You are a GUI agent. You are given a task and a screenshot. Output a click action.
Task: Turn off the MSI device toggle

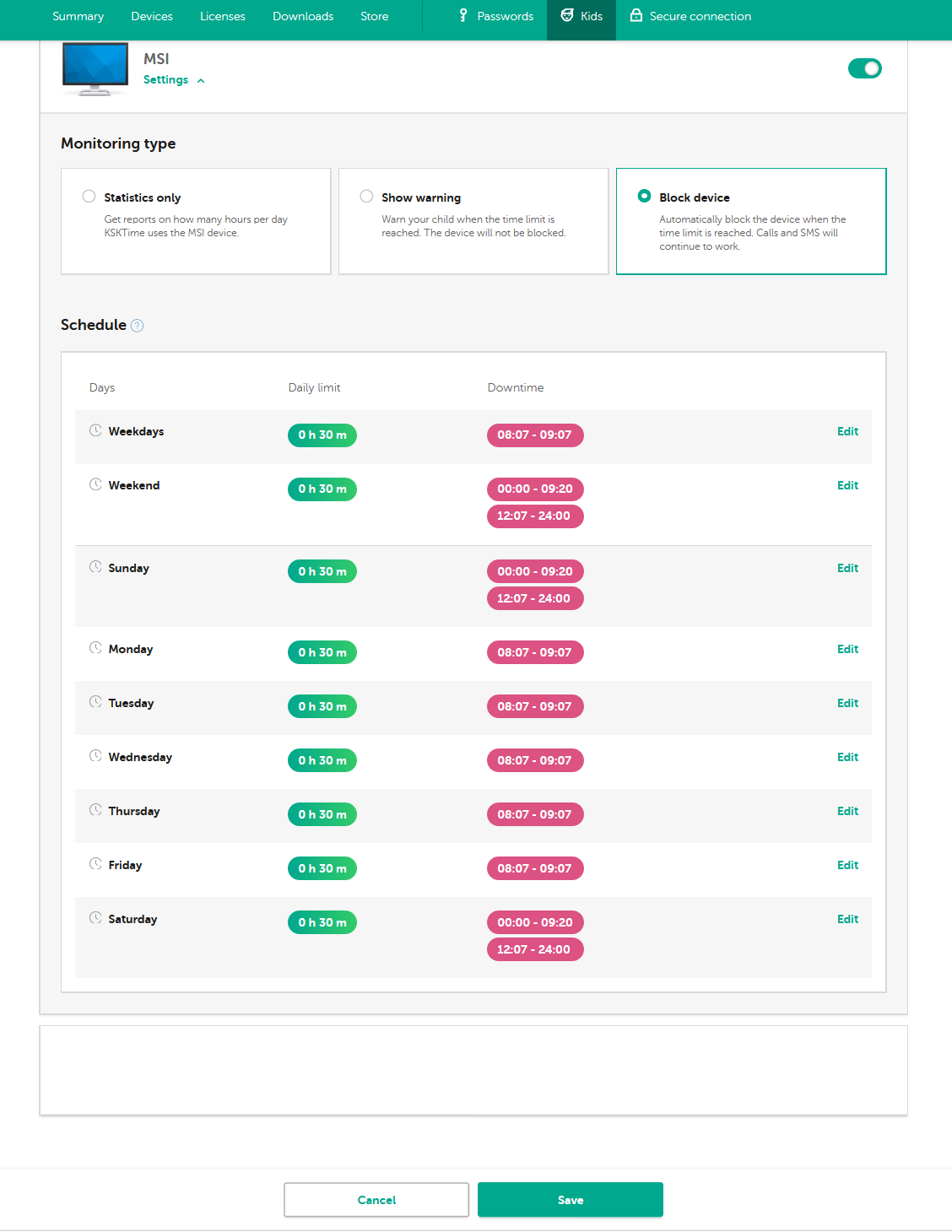click(865, 68)
